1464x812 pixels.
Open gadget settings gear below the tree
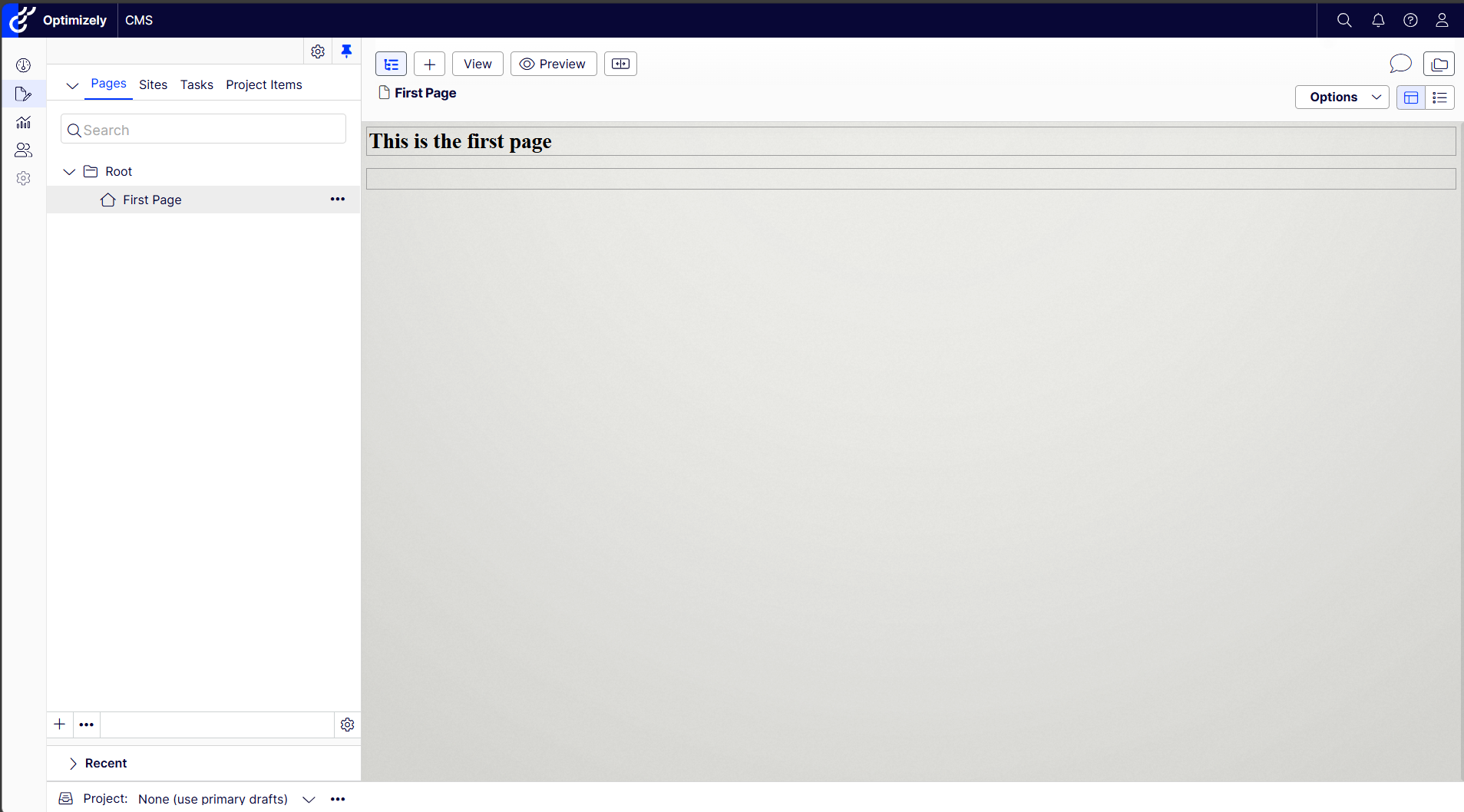(347, 725)
